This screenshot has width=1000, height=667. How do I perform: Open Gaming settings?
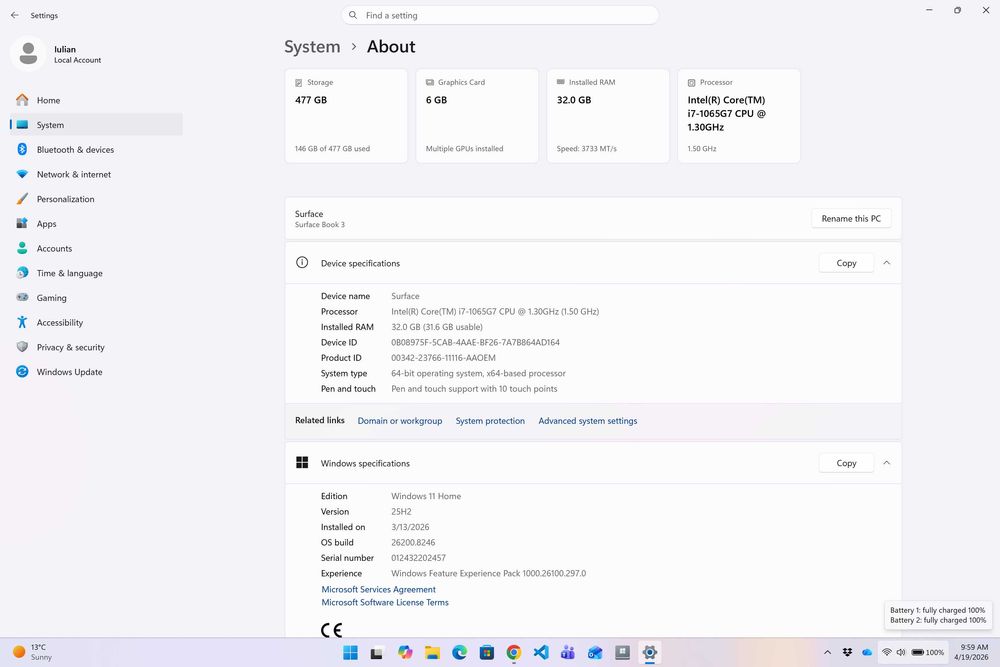(x=96, y=298)
